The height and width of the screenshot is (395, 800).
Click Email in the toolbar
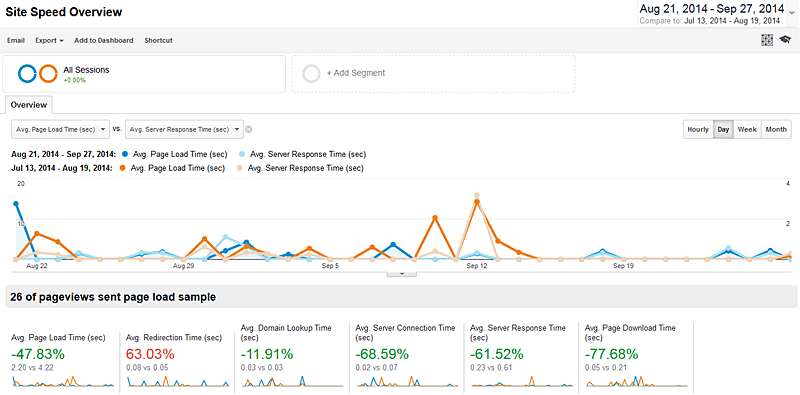pyautogui.click(x=16, y=40)
